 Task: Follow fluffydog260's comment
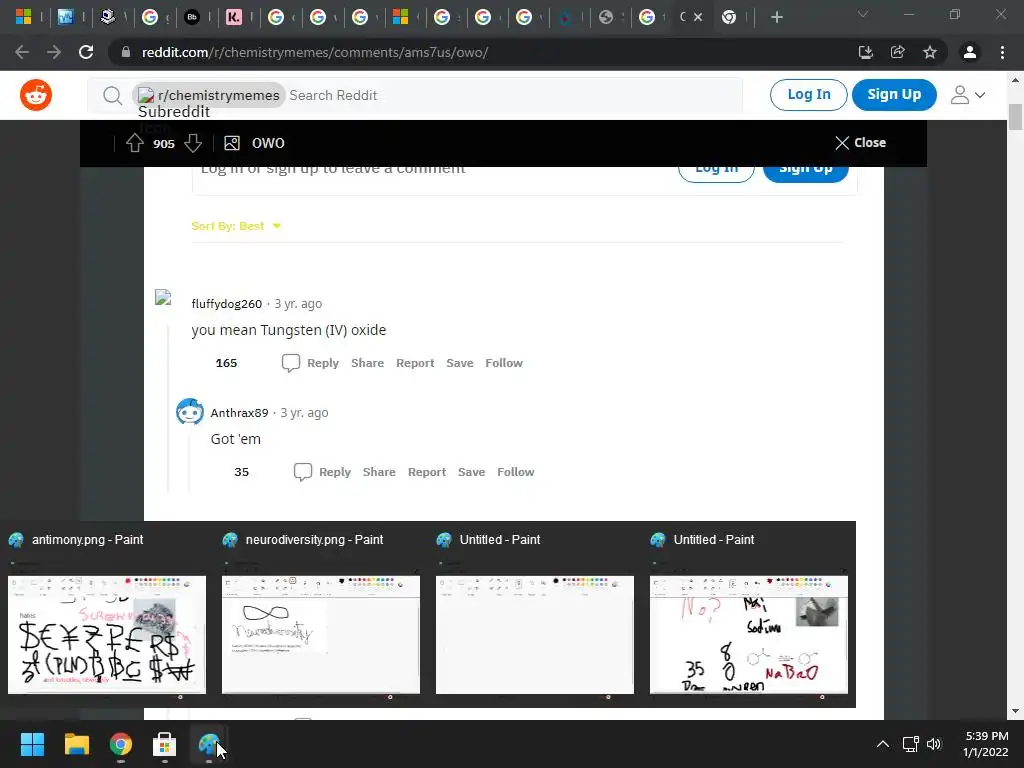[x=504, y=363]
